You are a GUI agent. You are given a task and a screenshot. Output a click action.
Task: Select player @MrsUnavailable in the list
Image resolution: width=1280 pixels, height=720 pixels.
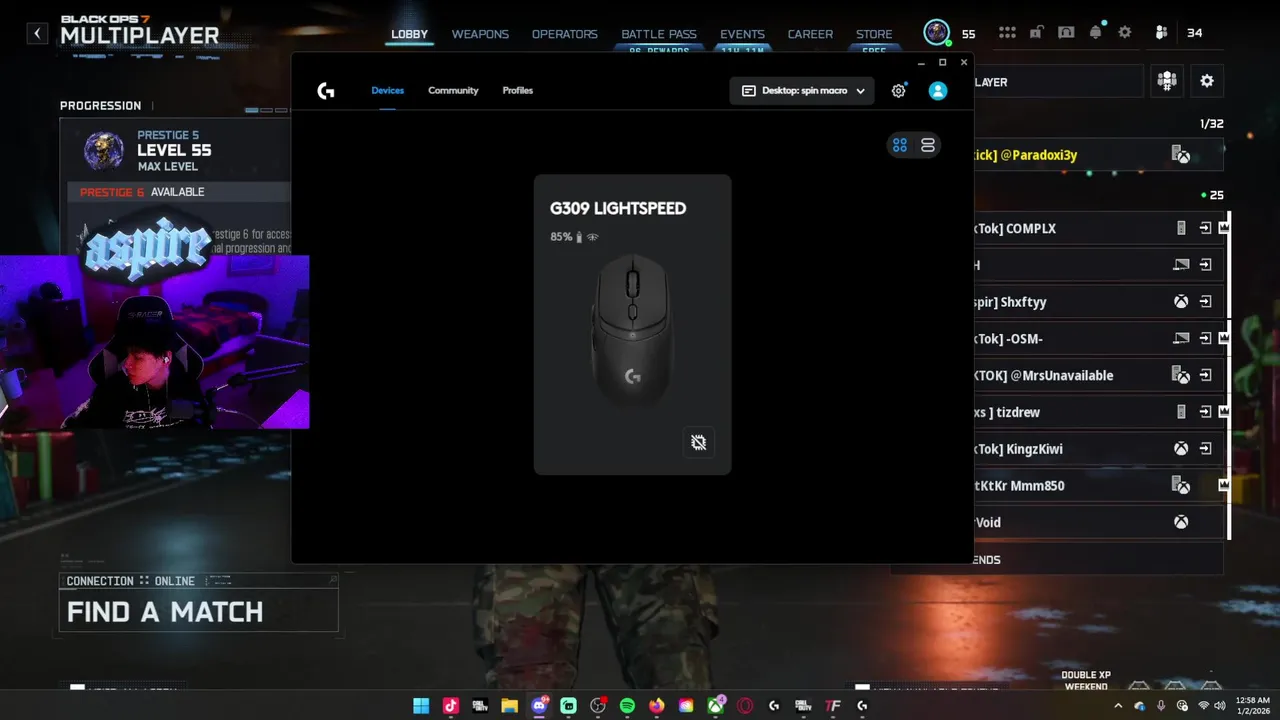1098,375
